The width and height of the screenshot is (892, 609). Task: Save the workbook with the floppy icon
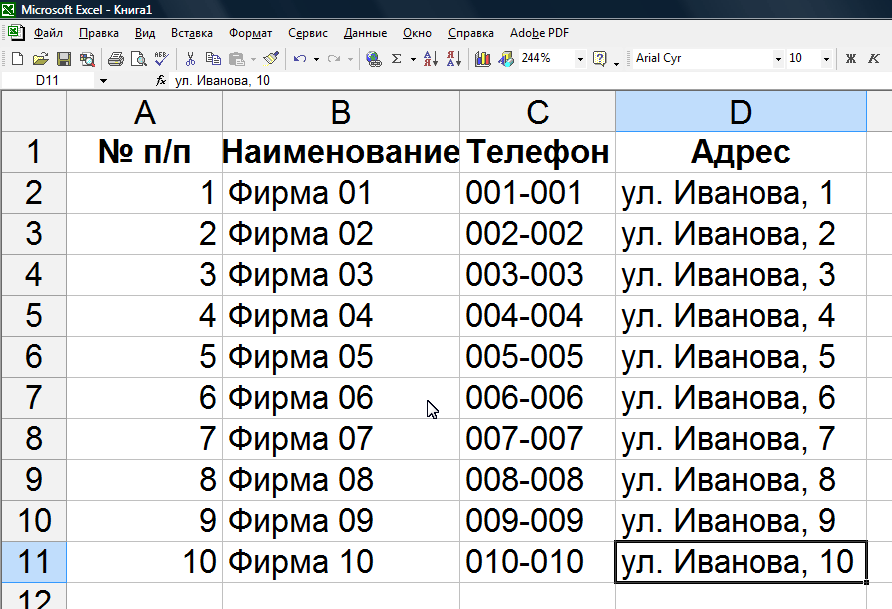(x=64, y=59)
